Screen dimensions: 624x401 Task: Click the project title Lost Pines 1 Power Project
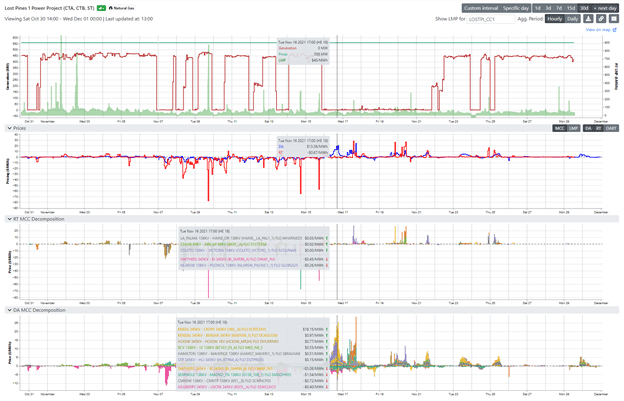49,8
